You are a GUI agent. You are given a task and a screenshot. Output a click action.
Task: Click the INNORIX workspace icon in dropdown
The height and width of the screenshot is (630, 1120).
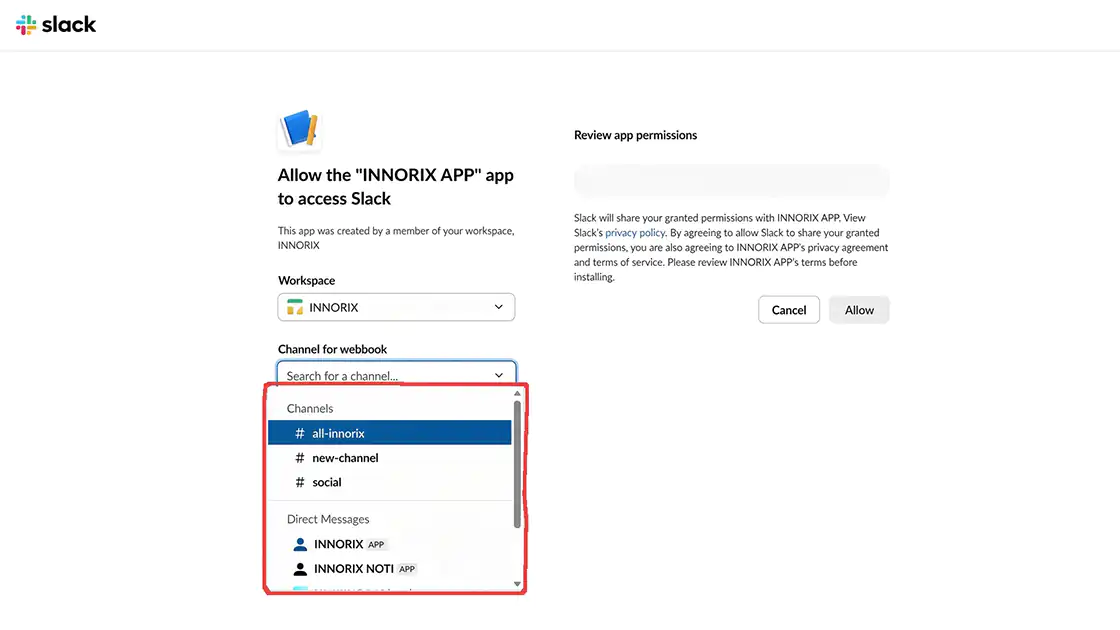[294, 307]
